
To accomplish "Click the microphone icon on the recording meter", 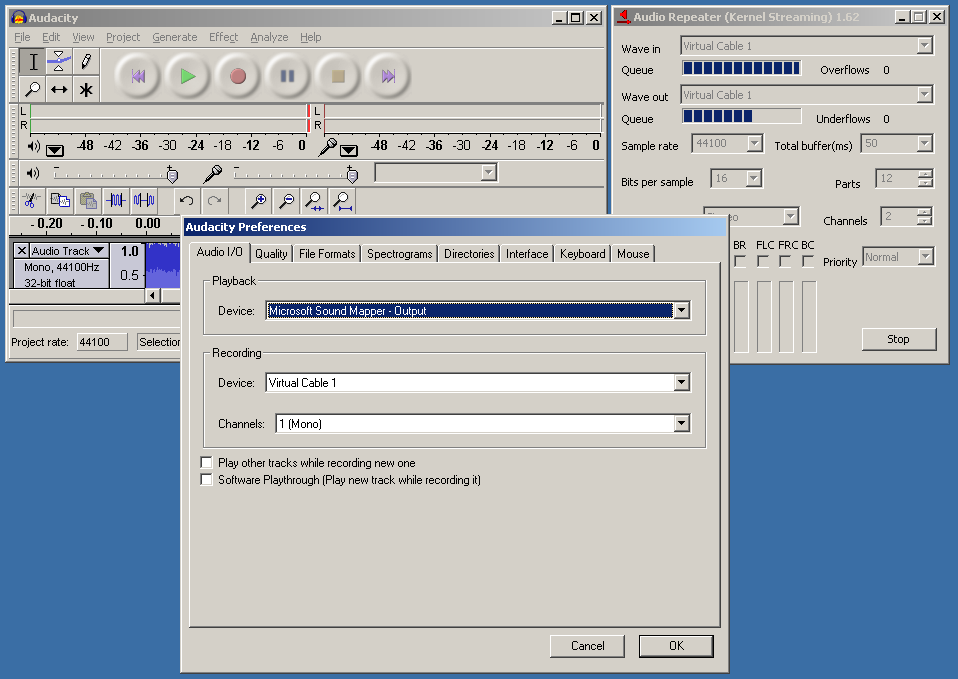I will point(327,147).
